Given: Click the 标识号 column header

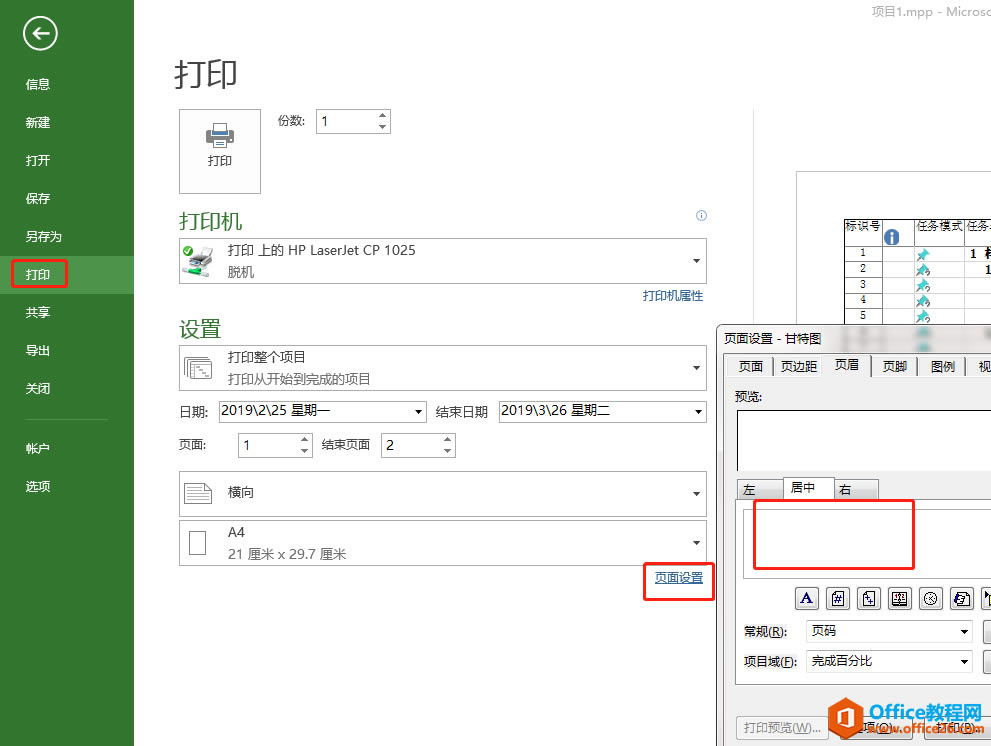Looking at the screenshot, I should [x=863, y=232].
